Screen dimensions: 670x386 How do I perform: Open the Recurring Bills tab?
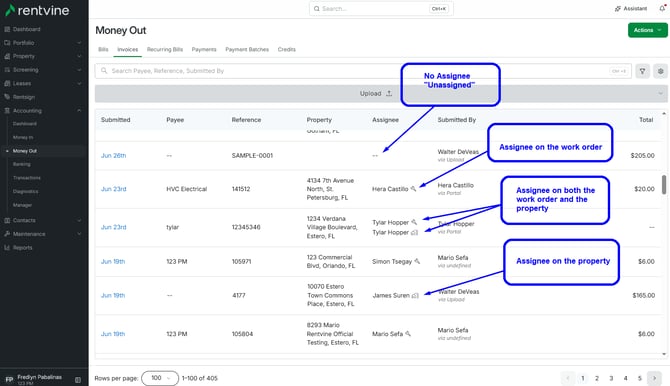point(165,50)
